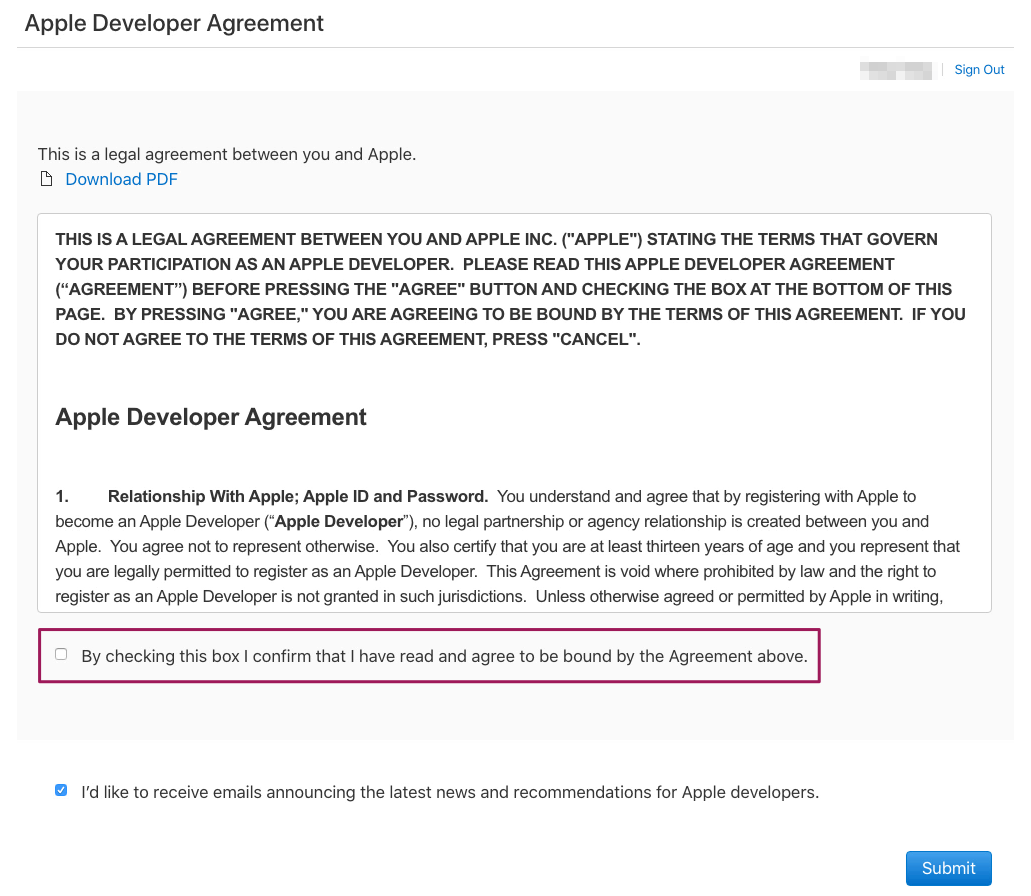
Task: Click the 'Apple Developer Agreement' page title
Action: (x=174, y=23)
